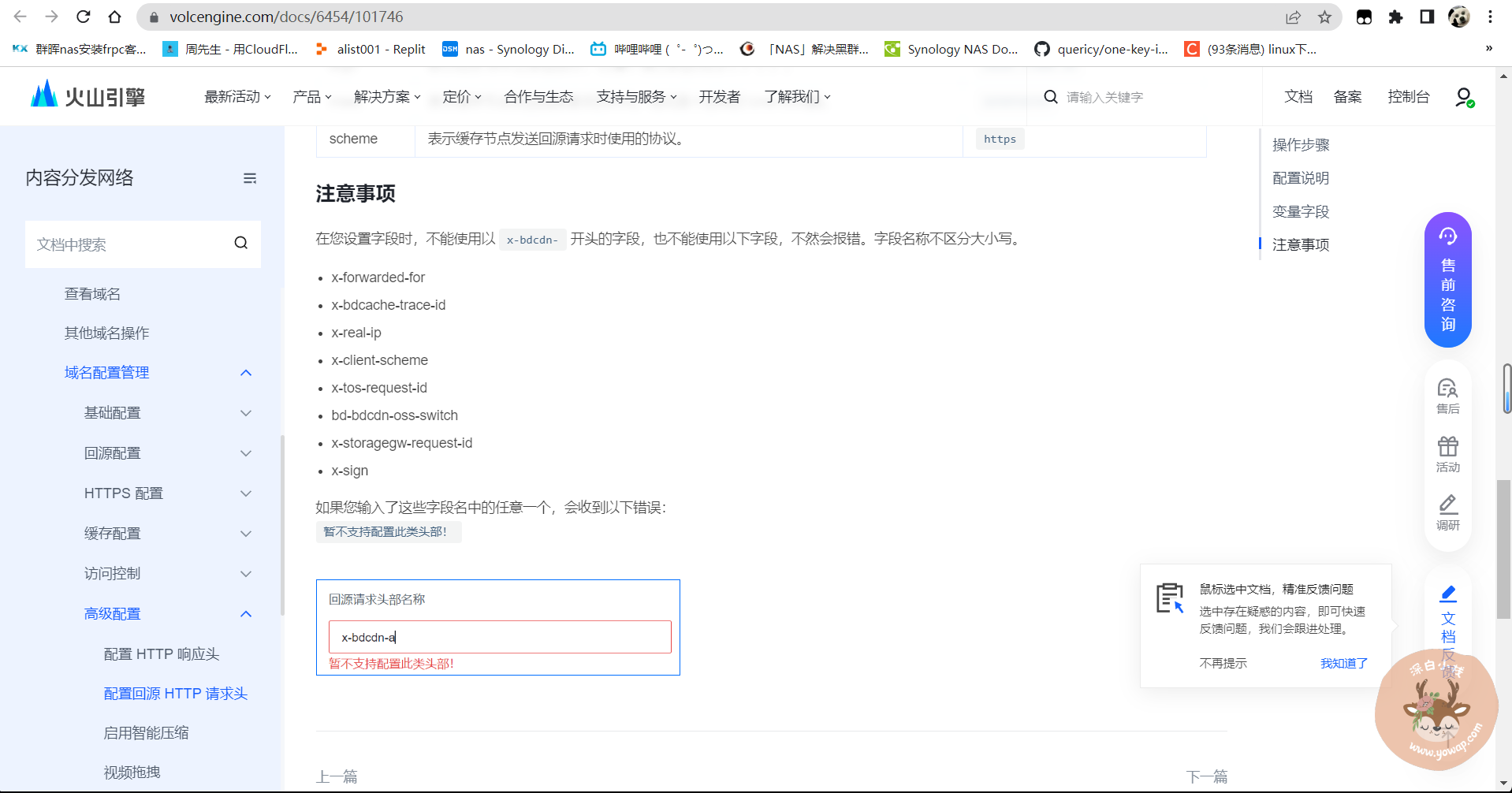The height and width of the screenshot is (793, 1512).
Task: Open 查看域名 in sidebar
Action: pyautogui.click(x=92, y=294)
